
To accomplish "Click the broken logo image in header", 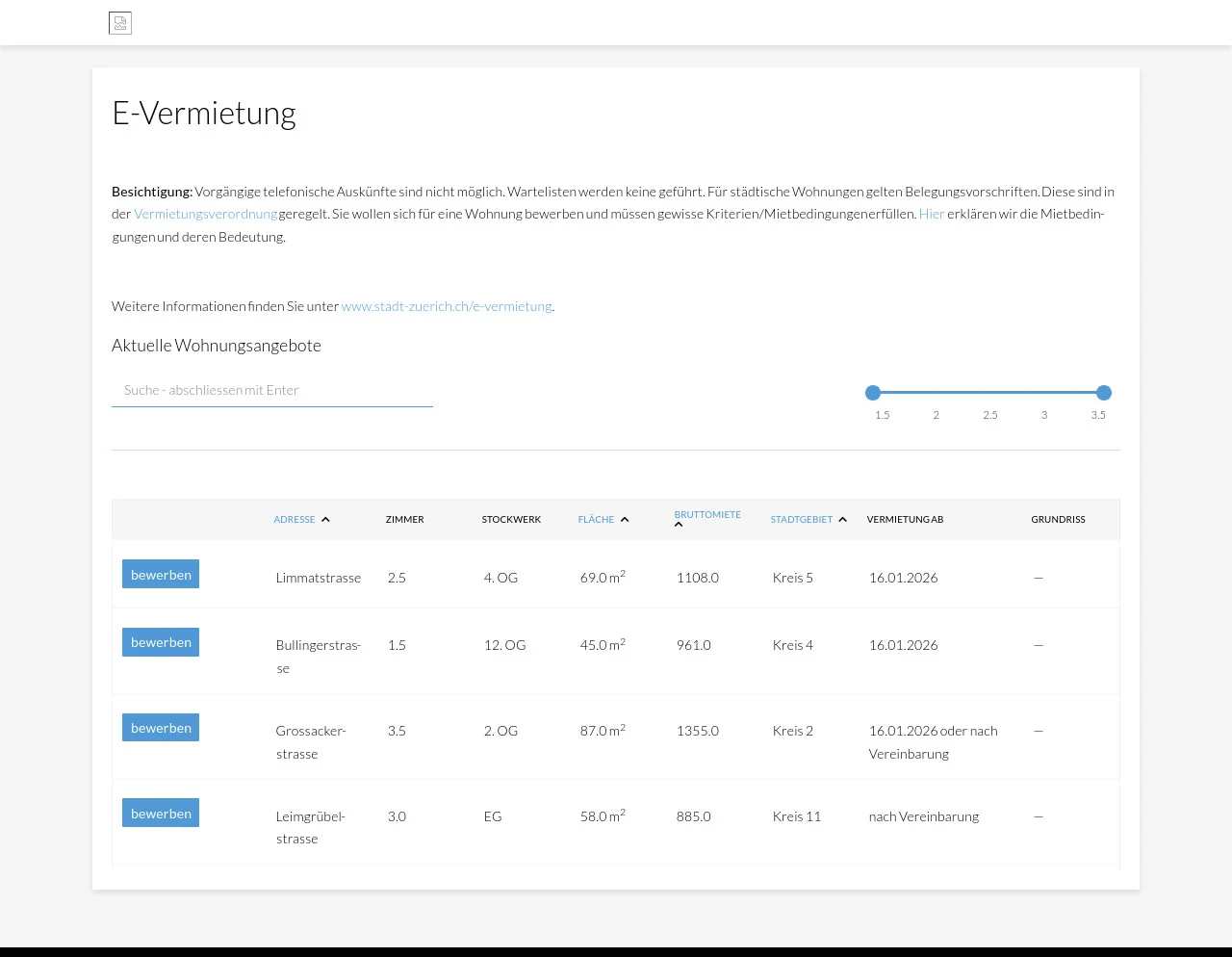I will 120,23.
